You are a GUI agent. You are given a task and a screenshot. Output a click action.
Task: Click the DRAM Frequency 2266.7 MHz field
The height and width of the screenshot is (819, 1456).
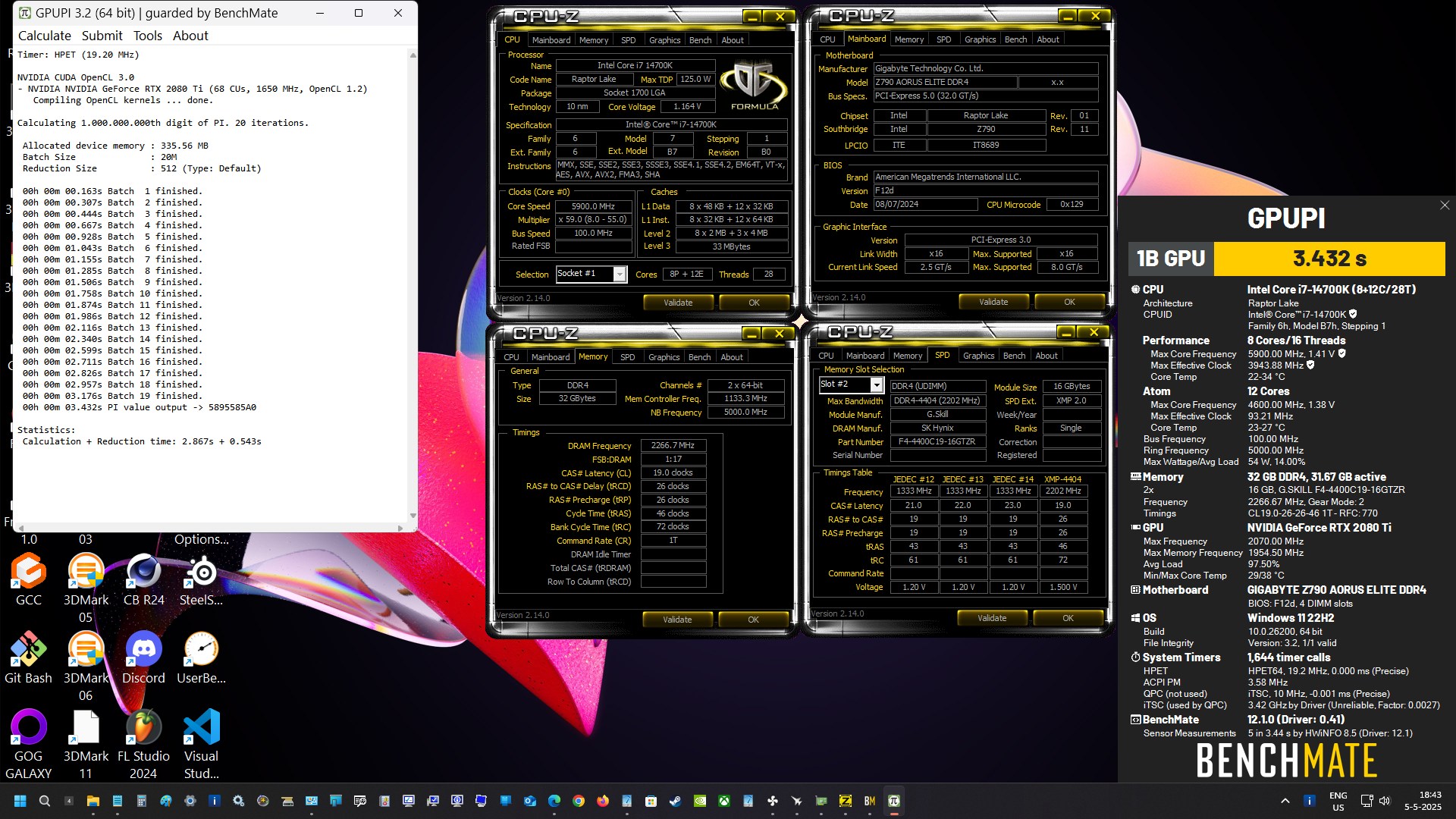(x=673, y=446)
